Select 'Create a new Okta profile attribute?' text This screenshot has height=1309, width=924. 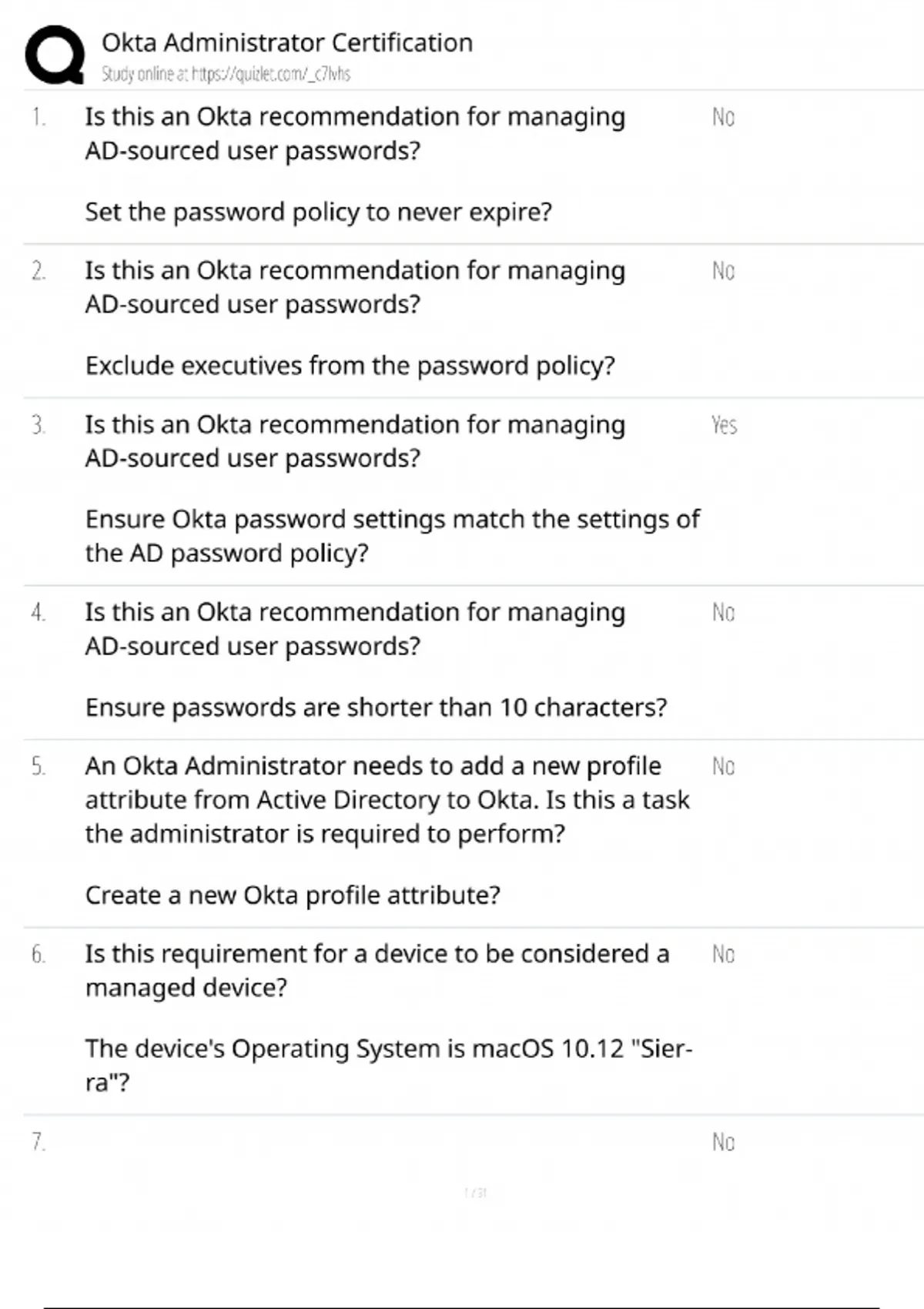(x=293, y=896)
